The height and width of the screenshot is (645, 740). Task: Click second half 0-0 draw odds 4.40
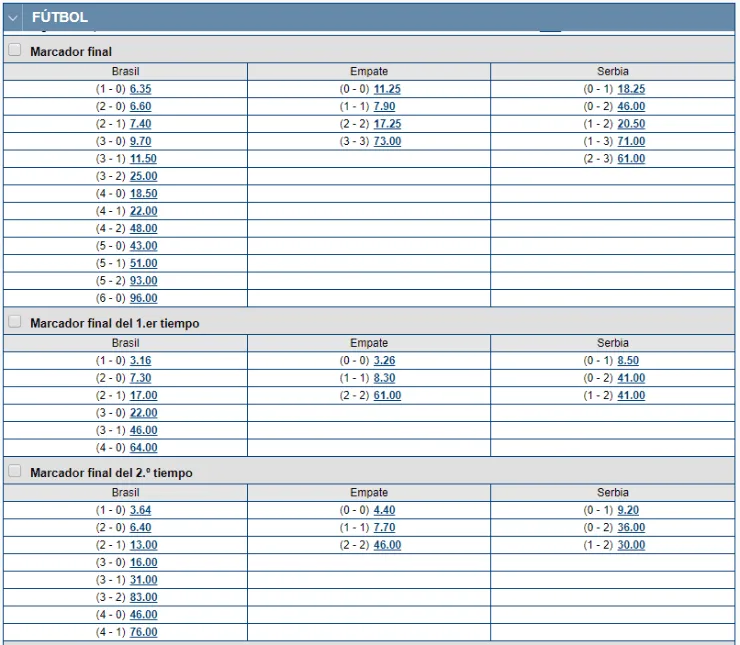pos(384,510)
